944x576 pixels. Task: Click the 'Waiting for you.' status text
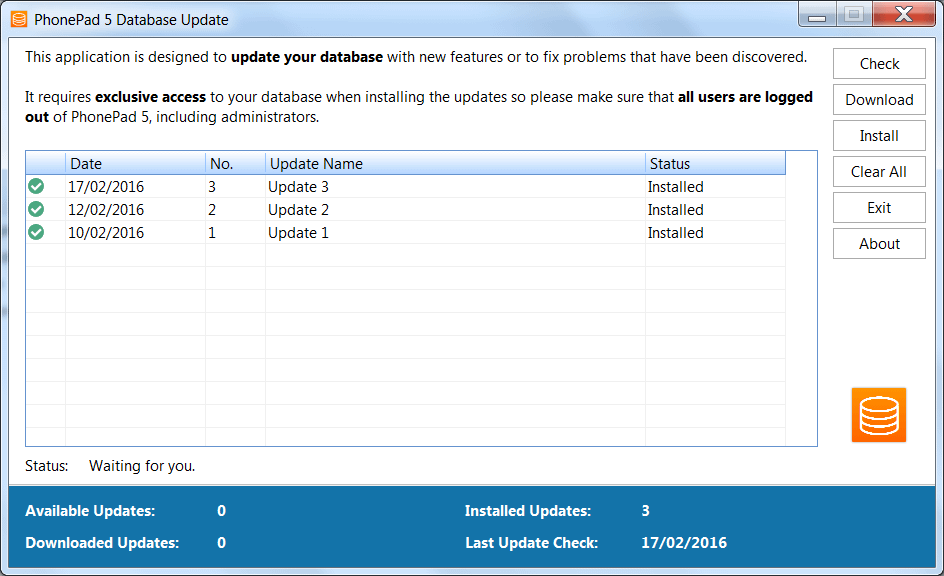click(142, 466)
